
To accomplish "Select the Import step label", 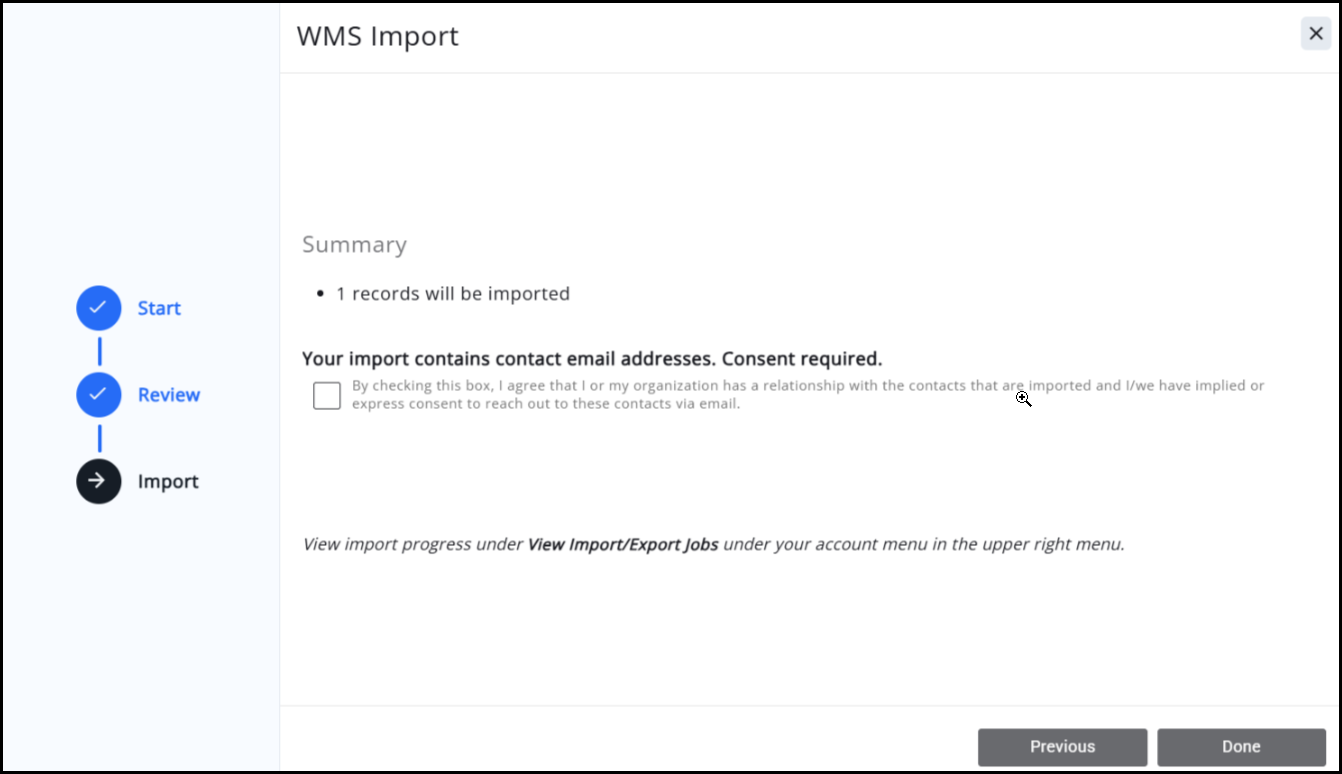I will 168,481.
